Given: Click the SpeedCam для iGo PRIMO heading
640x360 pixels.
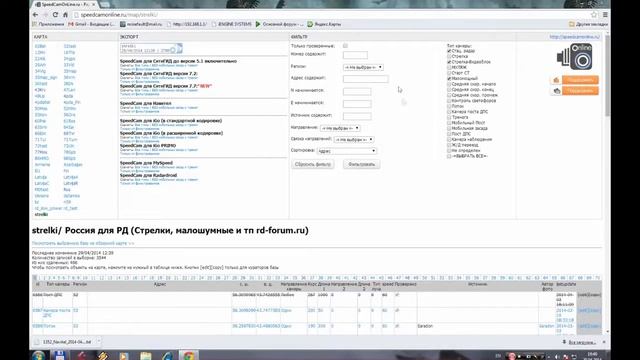Looking at the screenshot, I should point(148,145).
